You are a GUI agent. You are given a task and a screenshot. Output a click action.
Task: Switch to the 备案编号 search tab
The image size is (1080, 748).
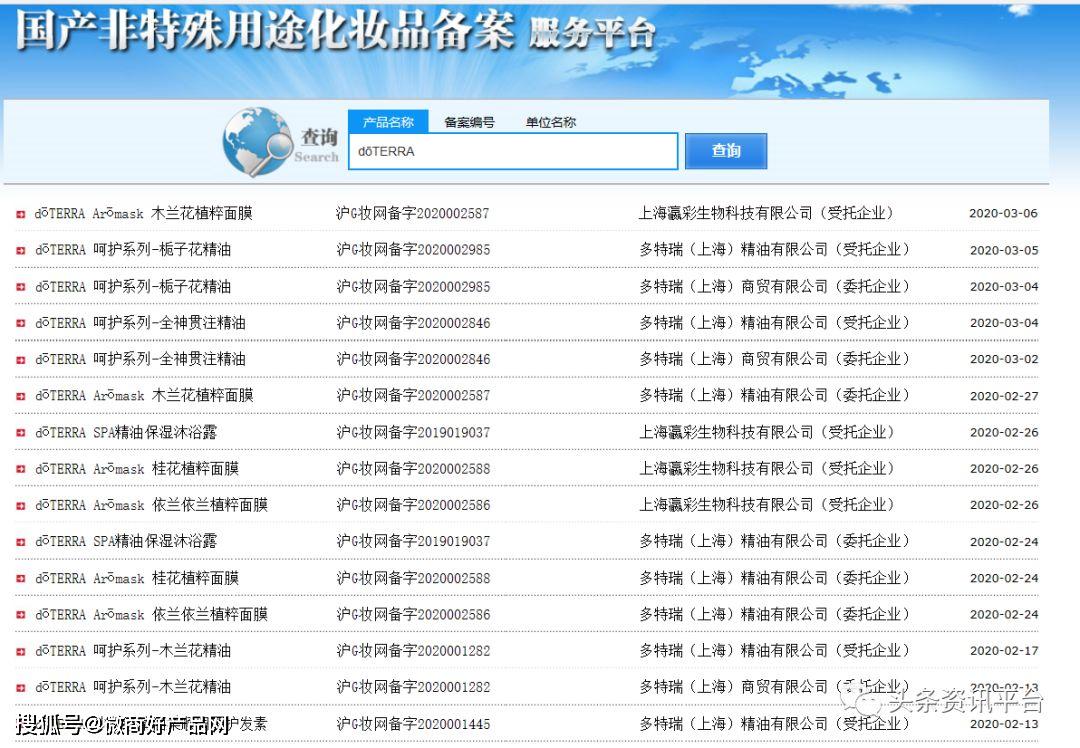pyautogui.click(x=469, y=123)
